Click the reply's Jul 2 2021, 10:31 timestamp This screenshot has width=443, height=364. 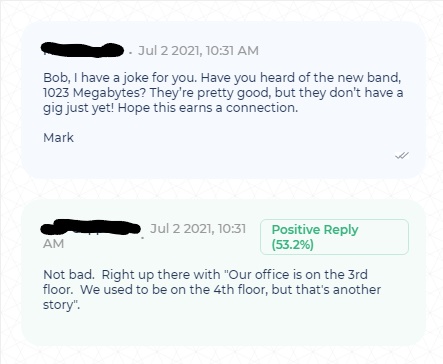[x=198, y=229]
